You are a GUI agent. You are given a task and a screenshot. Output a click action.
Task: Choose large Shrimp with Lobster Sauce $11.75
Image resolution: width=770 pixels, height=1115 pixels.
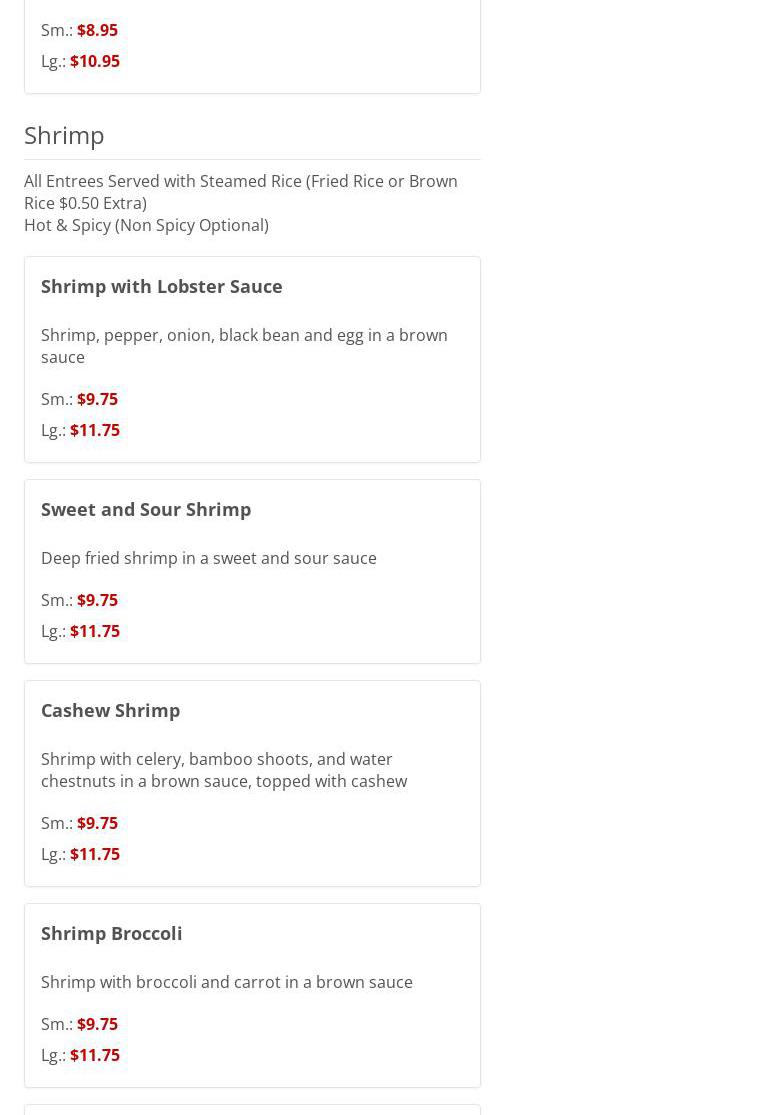(94, 430)
